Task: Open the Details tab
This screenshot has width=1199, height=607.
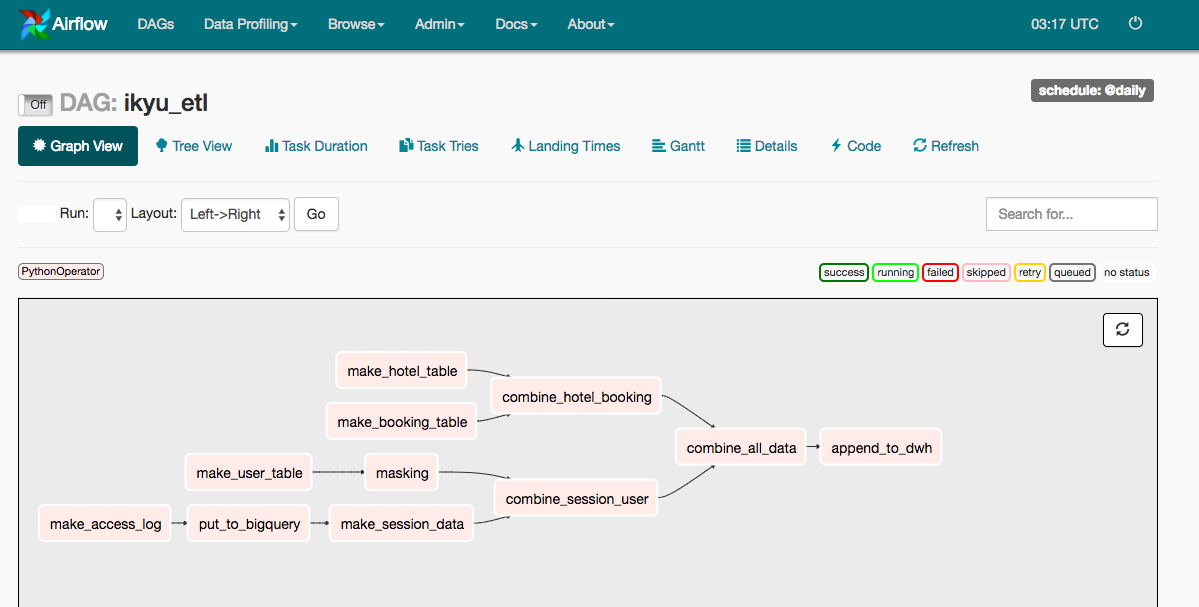Action: point(767,146)
